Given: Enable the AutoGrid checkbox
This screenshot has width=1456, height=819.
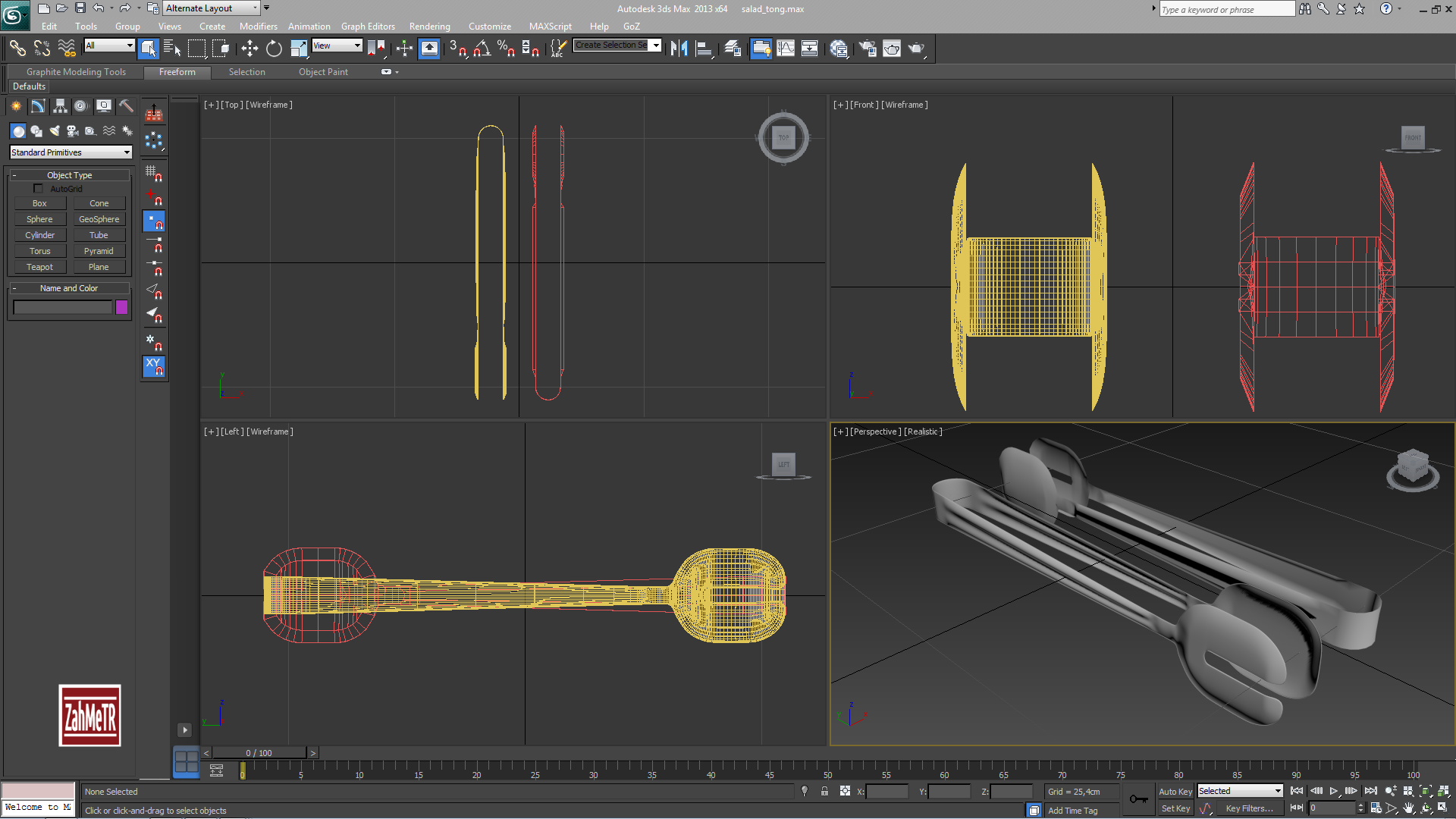Looking at the screenshot, I should tap(38, 189).
